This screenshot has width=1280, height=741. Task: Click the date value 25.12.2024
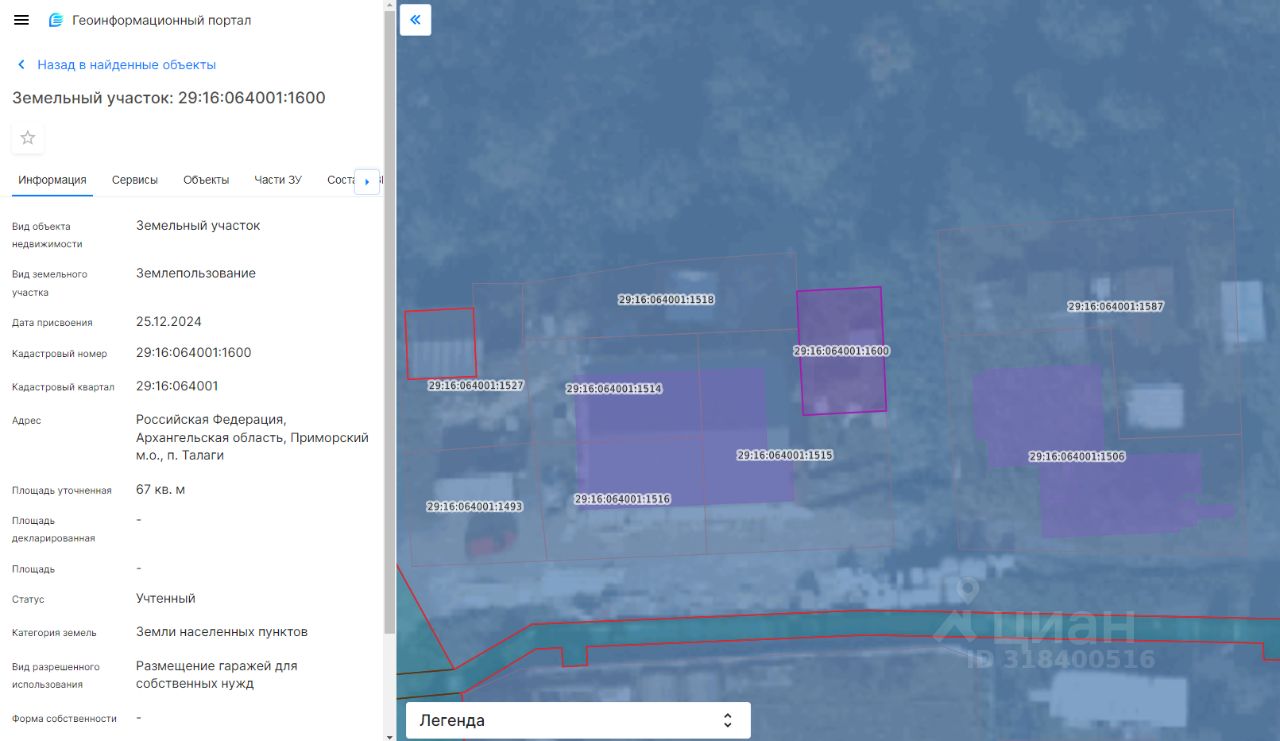(x=169, y=322)
